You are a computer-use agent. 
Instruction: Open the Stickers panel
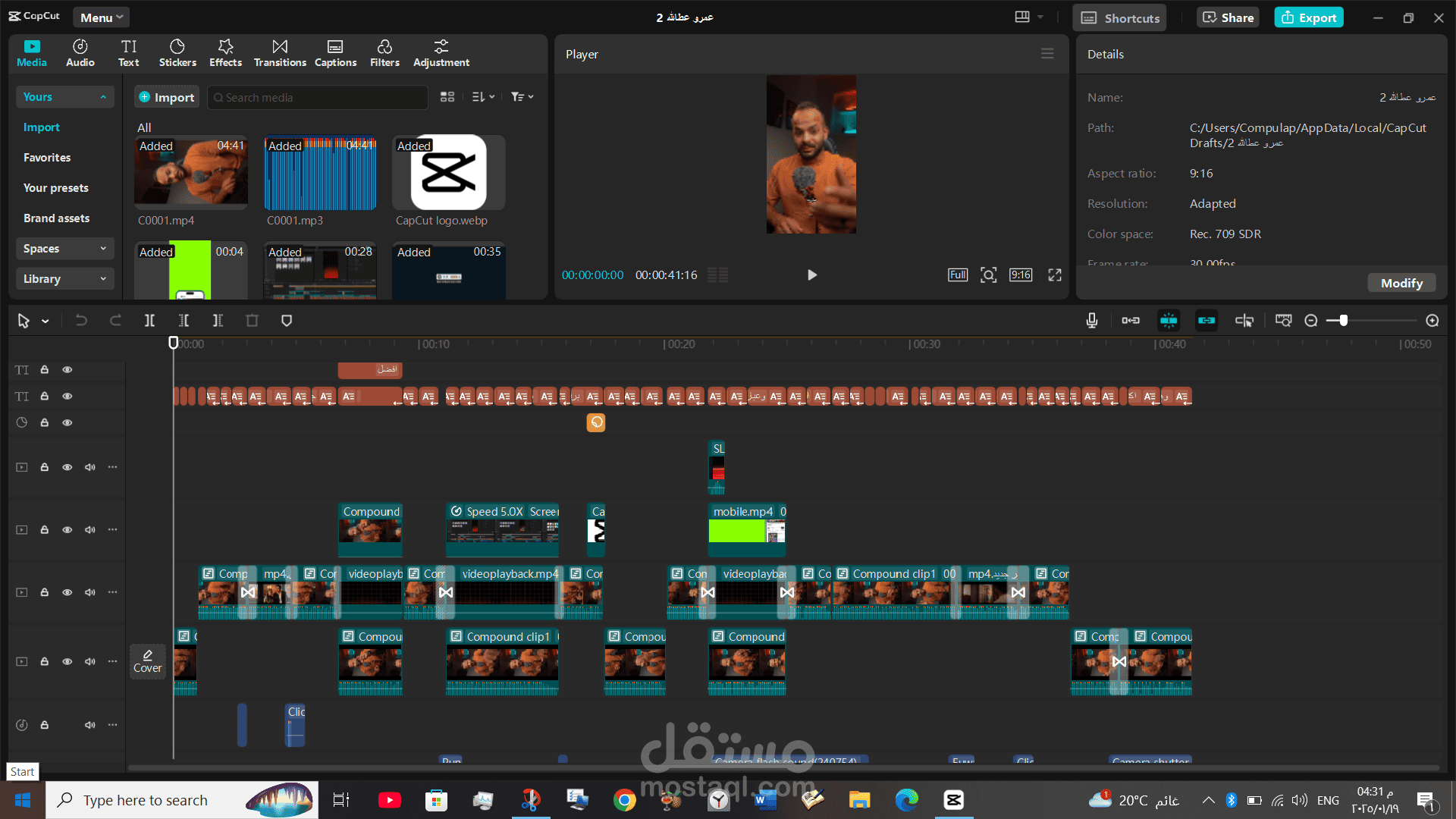tap(177, 53)
